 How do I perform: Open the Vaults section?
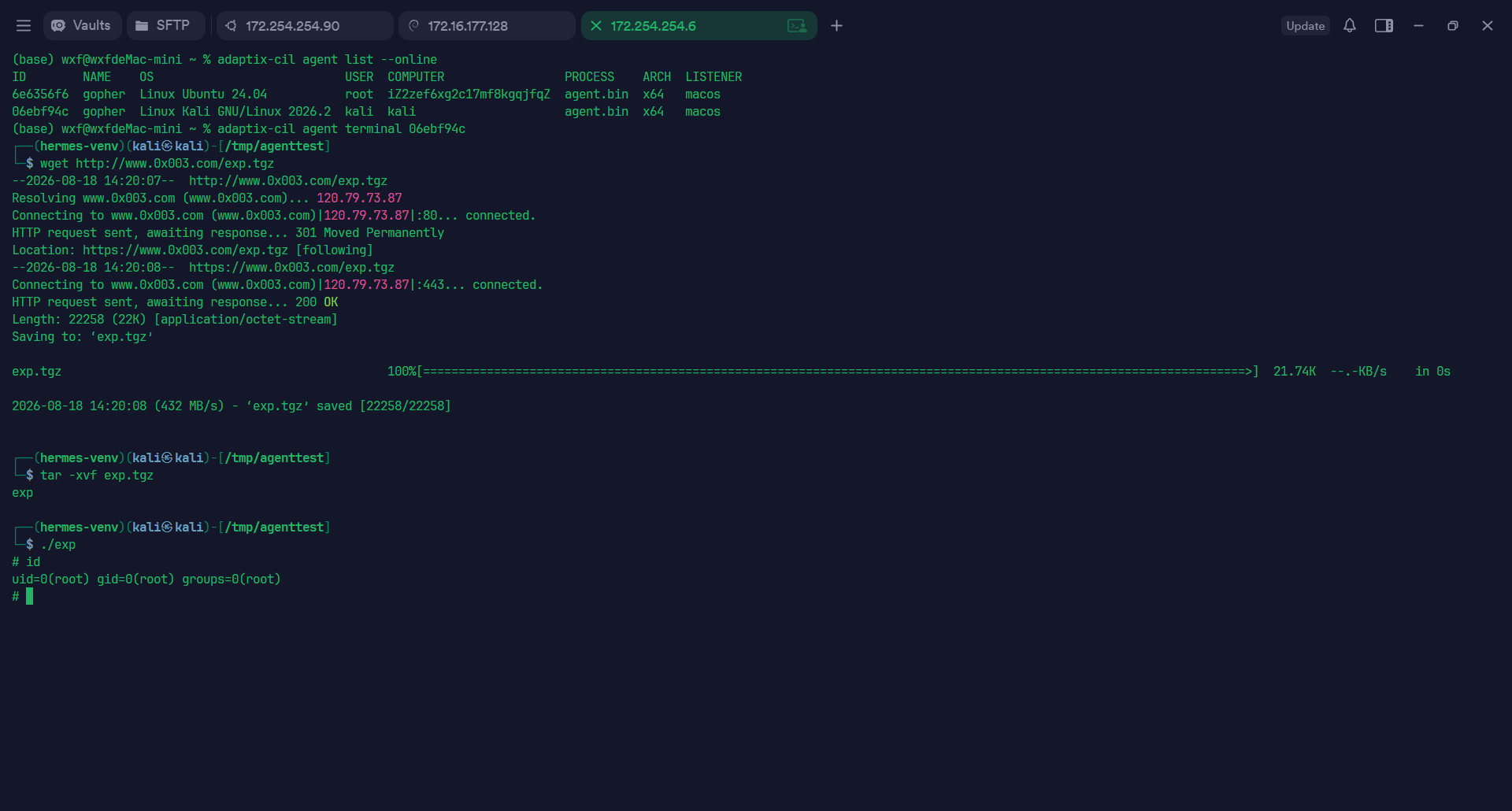coord(82,26)
